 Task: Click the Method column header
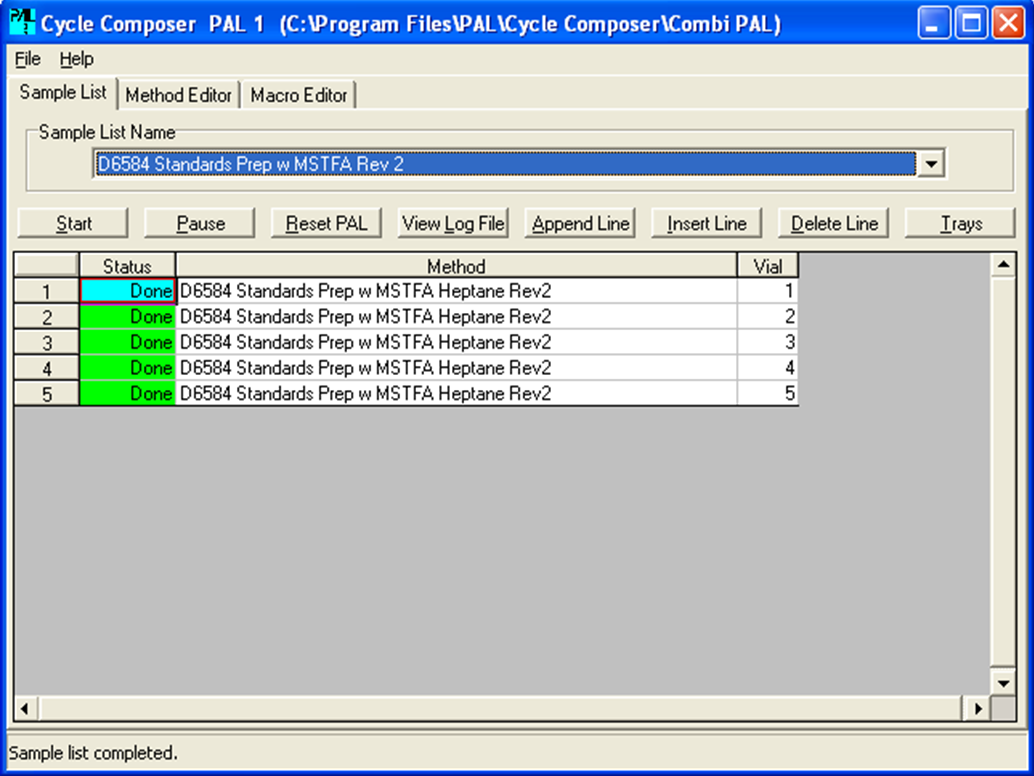click(456, 266)
